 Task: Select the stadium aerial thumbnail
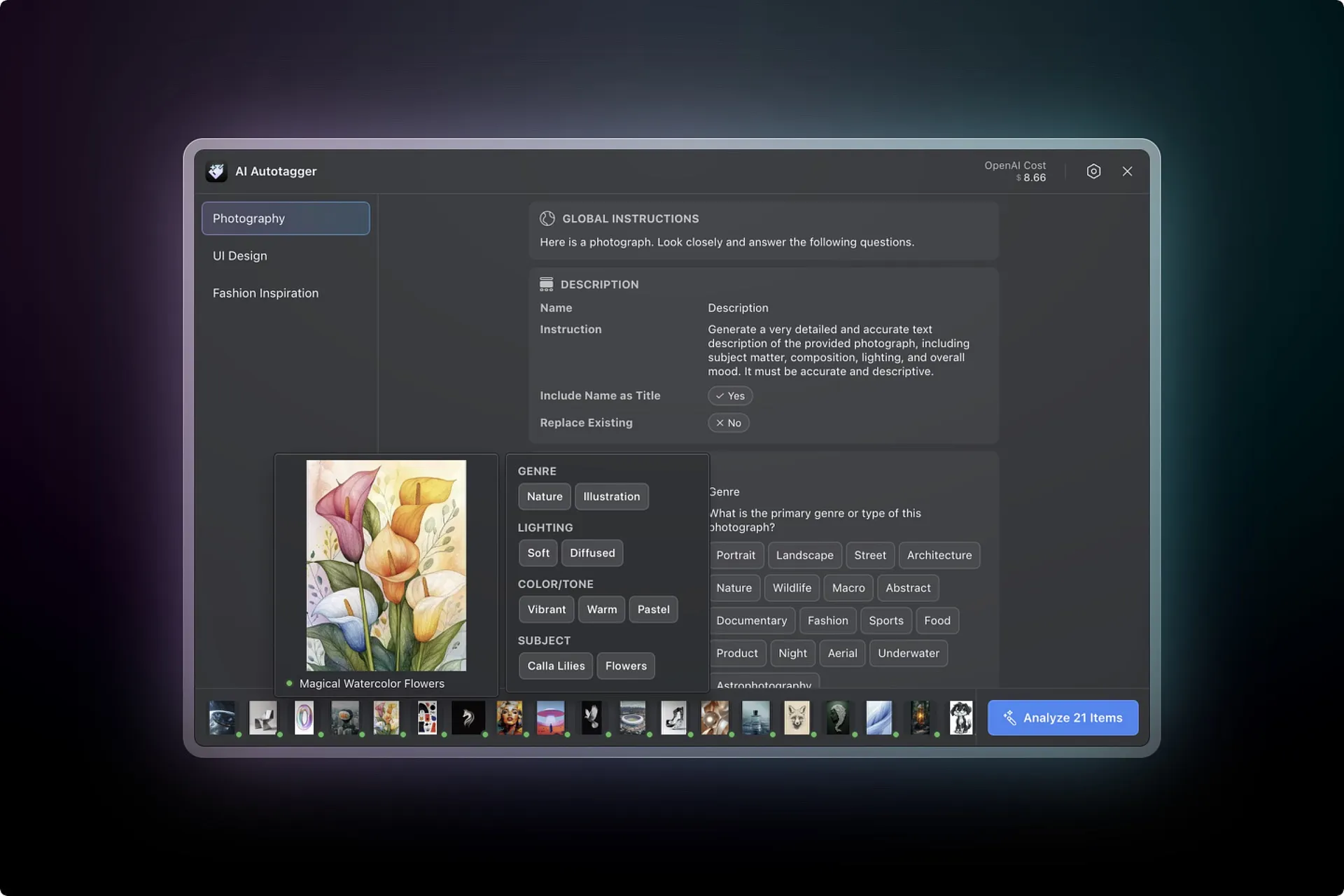632,717
